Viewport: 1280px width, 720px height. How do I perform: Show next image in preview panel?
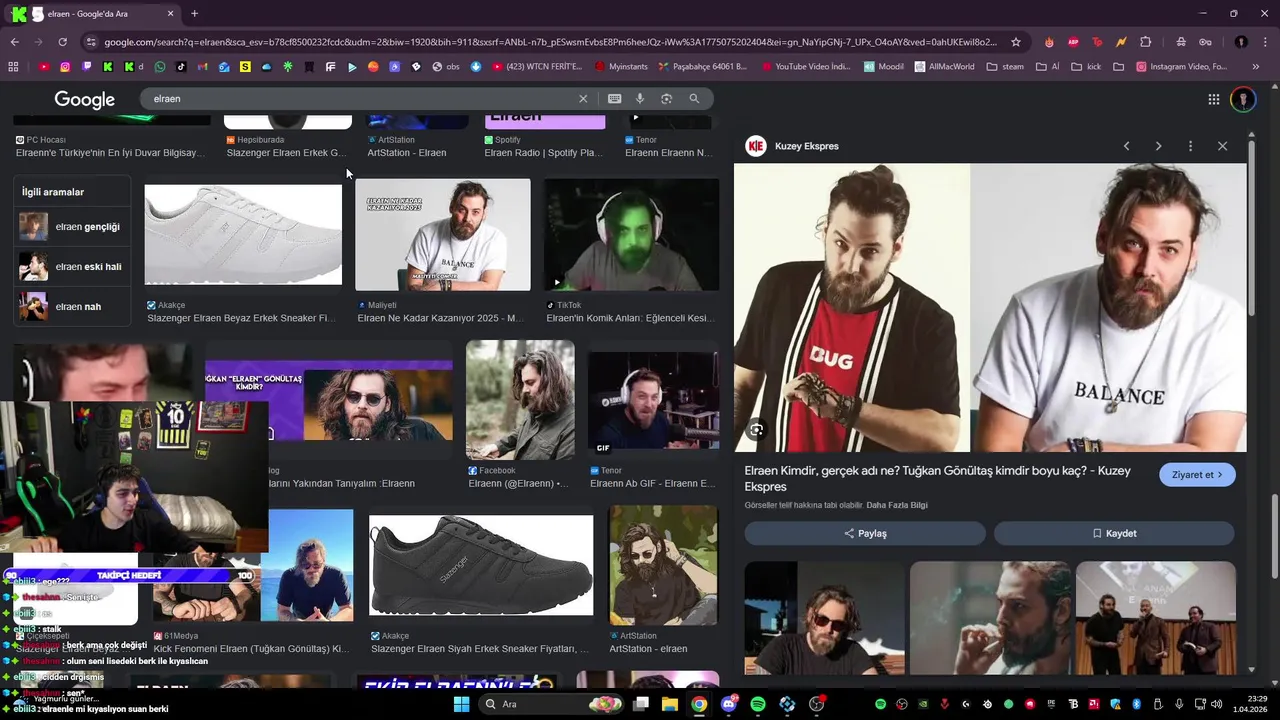click(1158, 146)
